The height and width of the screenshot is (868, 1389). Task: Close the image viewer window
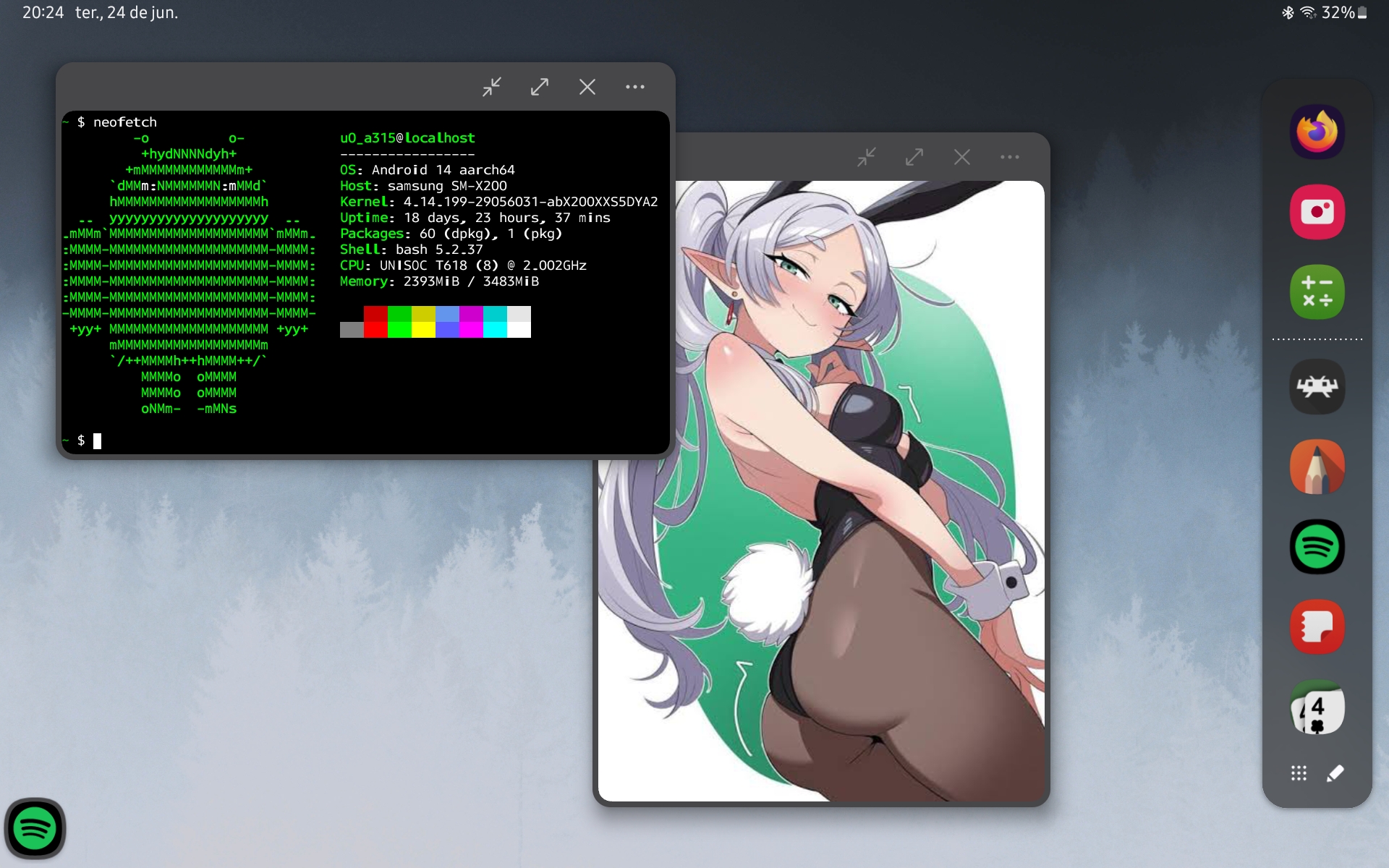tap(962, 157)
